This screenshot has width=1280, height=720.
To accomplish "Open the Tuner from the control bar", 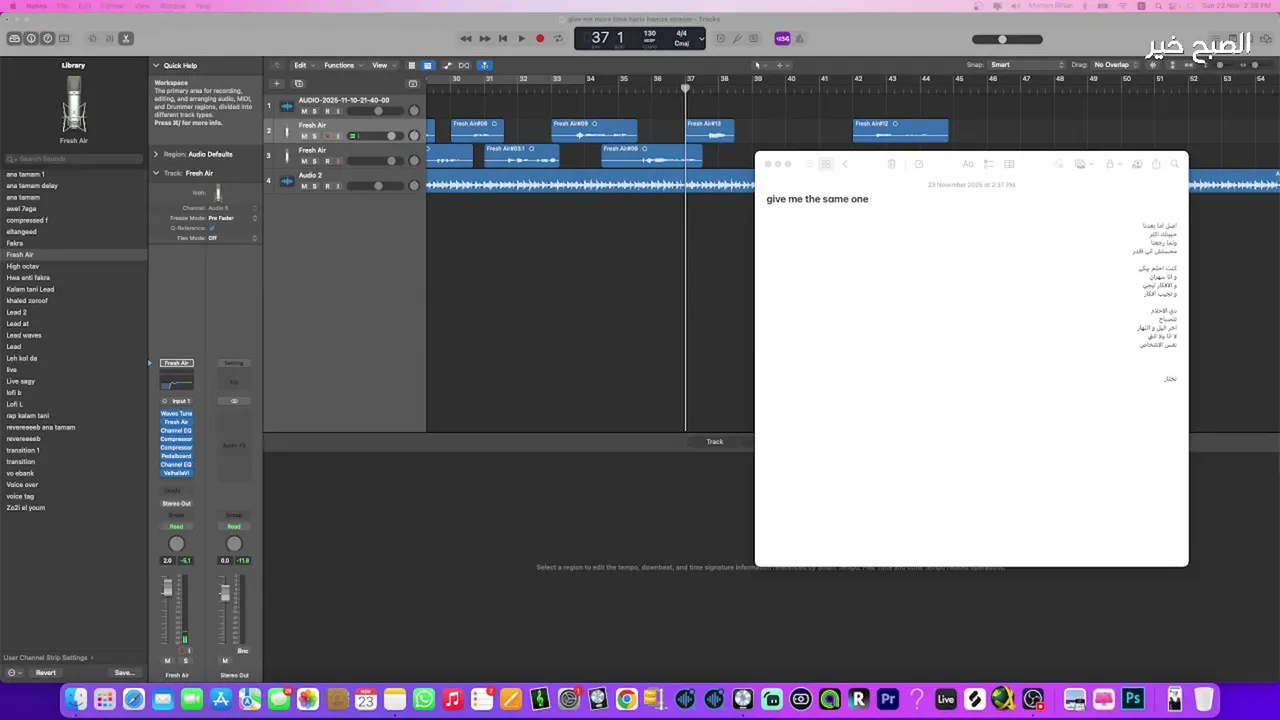I will coord(737,39).
